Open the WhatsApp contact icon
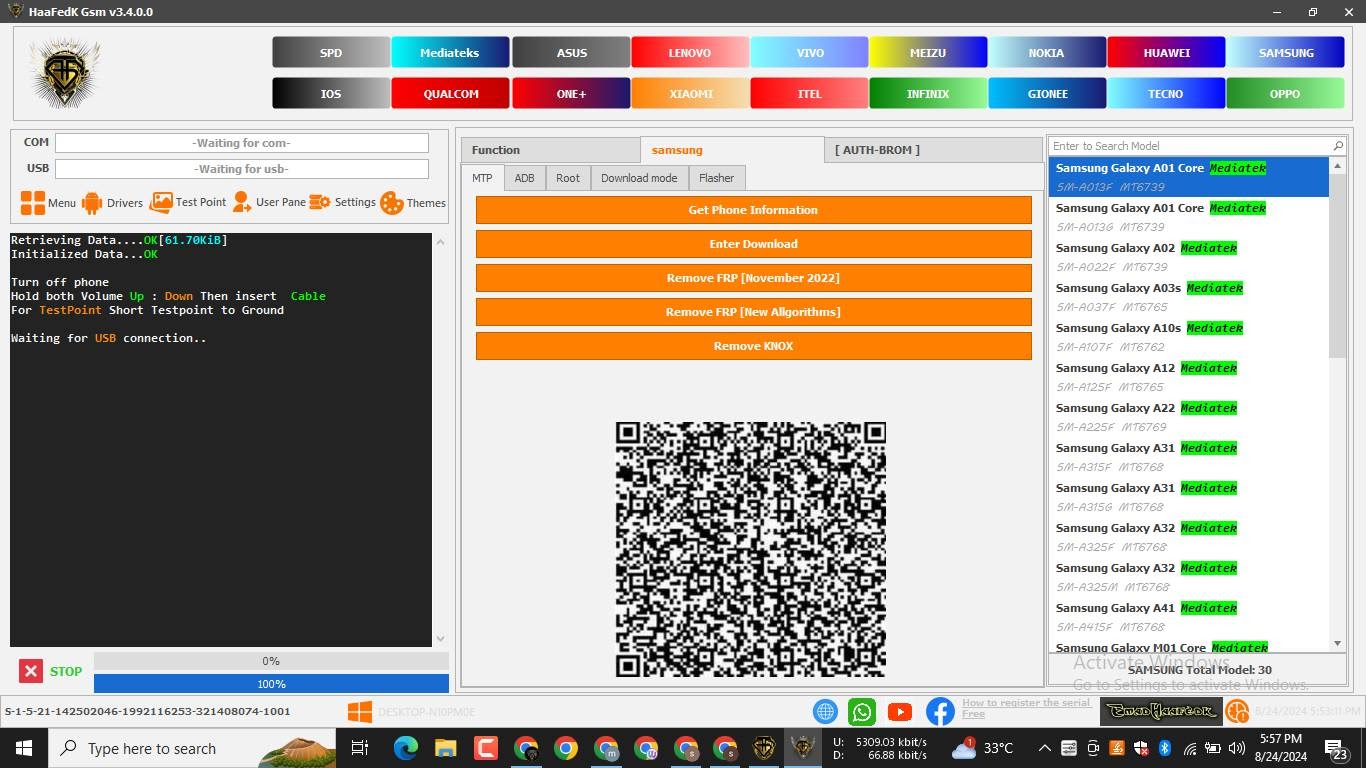The image size is (1366, 768). point(862,711)
